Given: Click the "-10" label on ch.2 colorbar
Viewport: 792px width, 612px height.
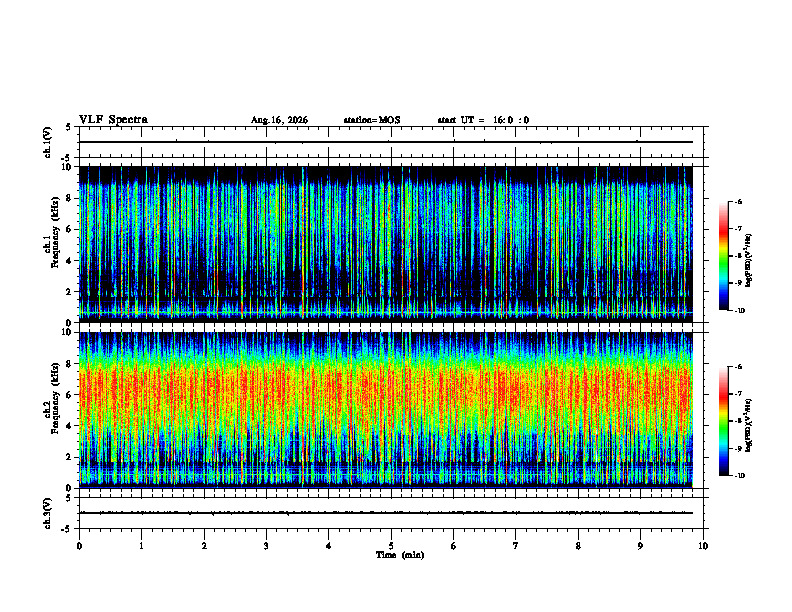Looking at the screenshot, I should (x=740, y=476).
